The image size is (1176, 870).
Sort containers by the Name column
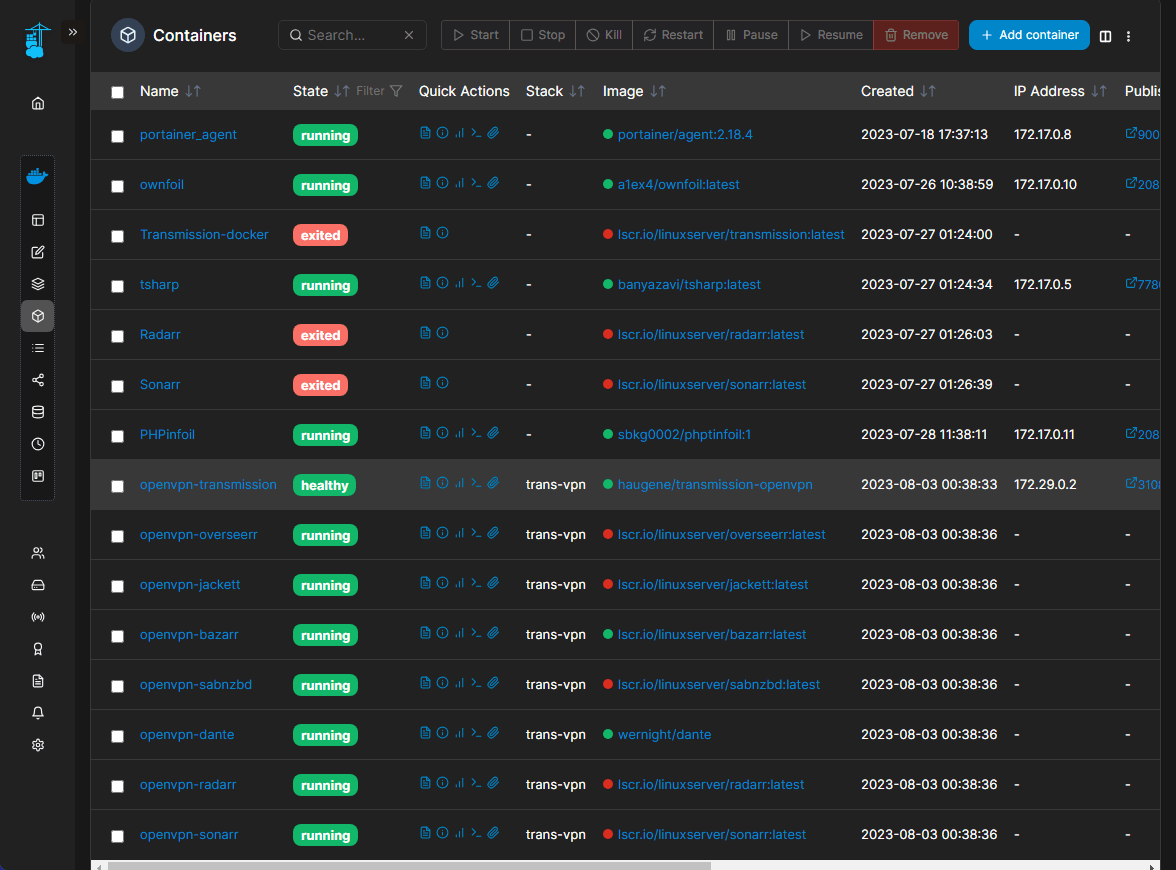click(170, 91)
